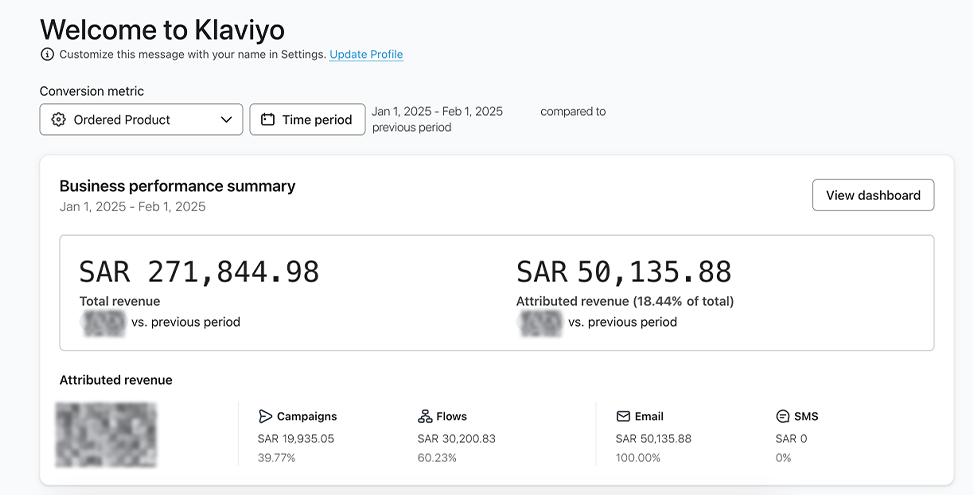Click the View dashboard button
This screenshot has width=973, height=495.
872,195
